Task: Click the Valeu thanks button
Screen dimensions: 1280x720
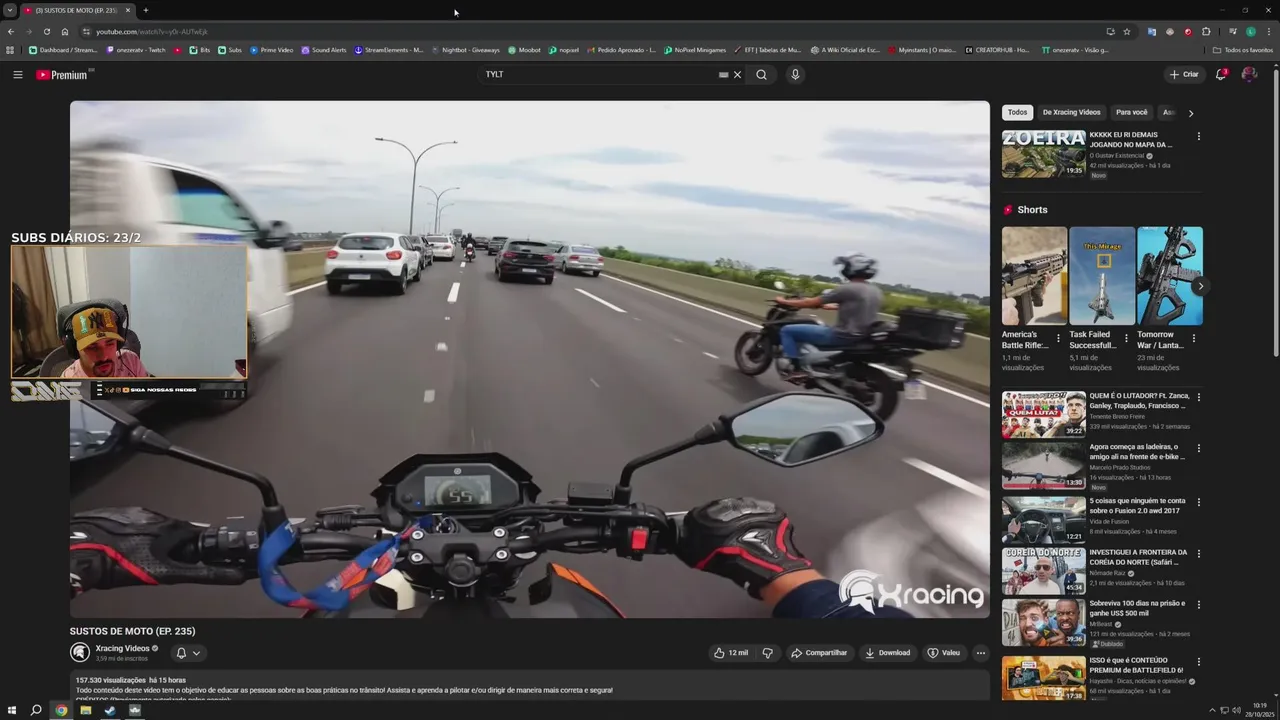Action: 944,653
